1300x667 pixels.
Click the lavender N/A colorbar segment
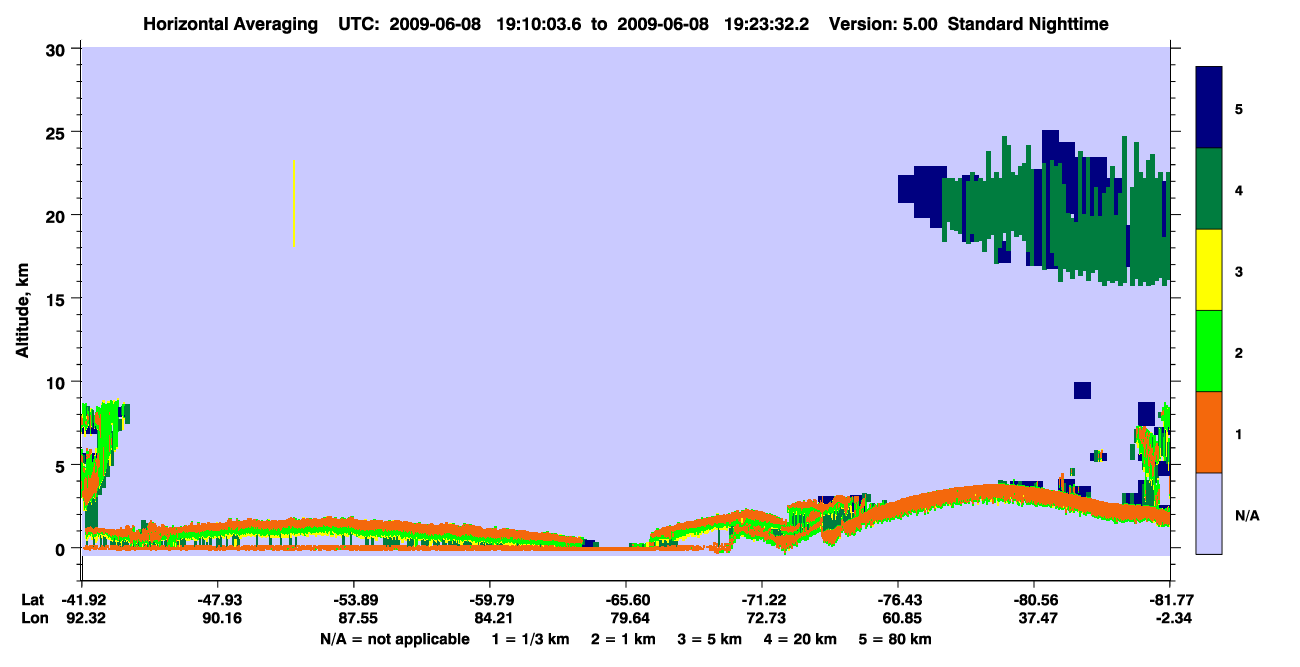click(1209, 513)
